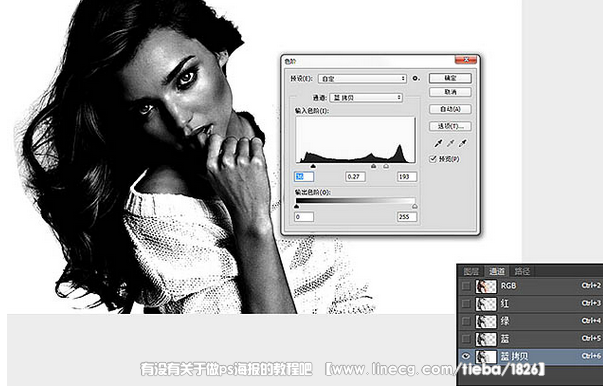603x386 pixels.
Task: Click the RGB channel thumbnail
Action: [486, 286]
